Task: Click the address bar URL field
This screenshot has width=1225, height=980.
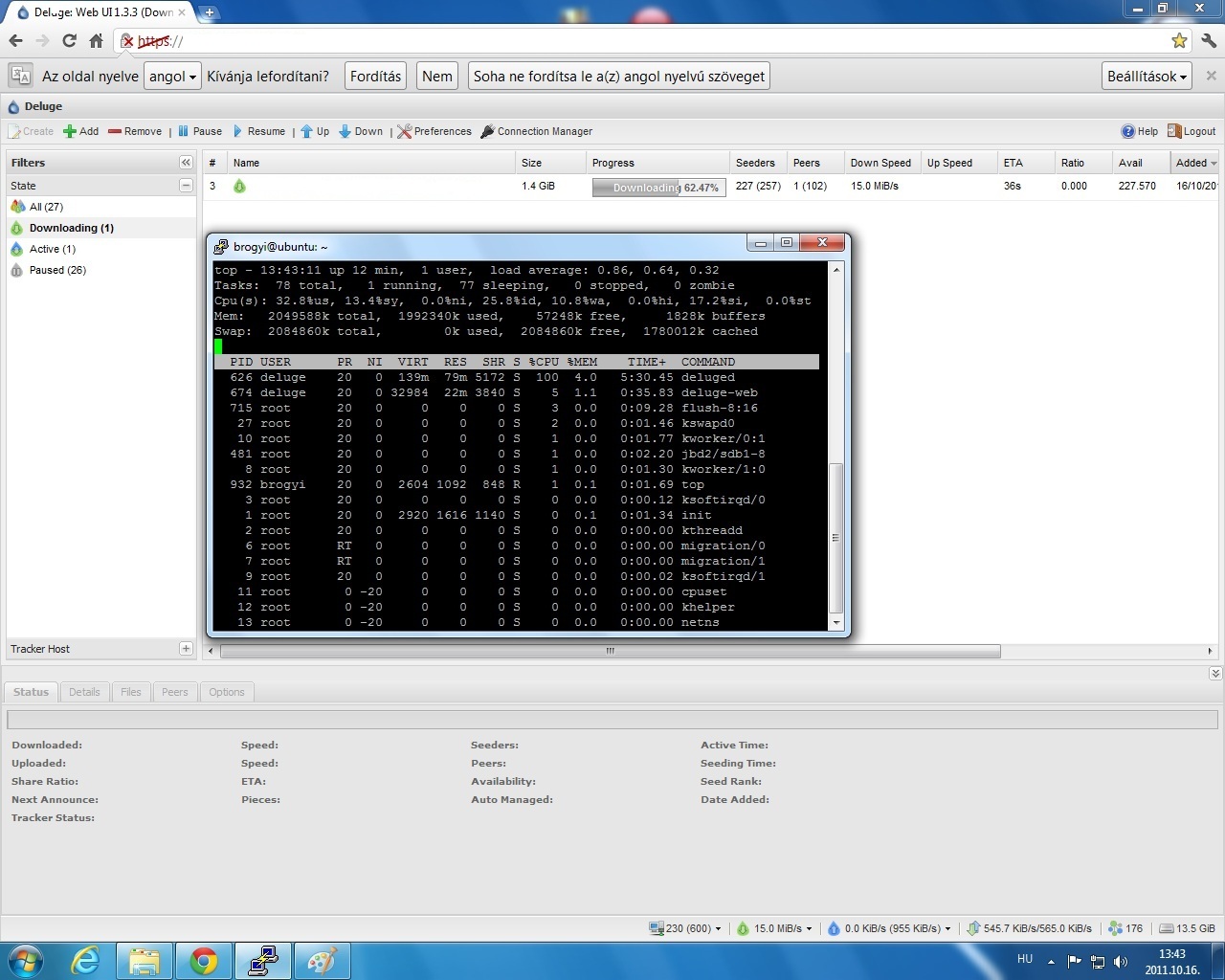Action: click(651, 41)
